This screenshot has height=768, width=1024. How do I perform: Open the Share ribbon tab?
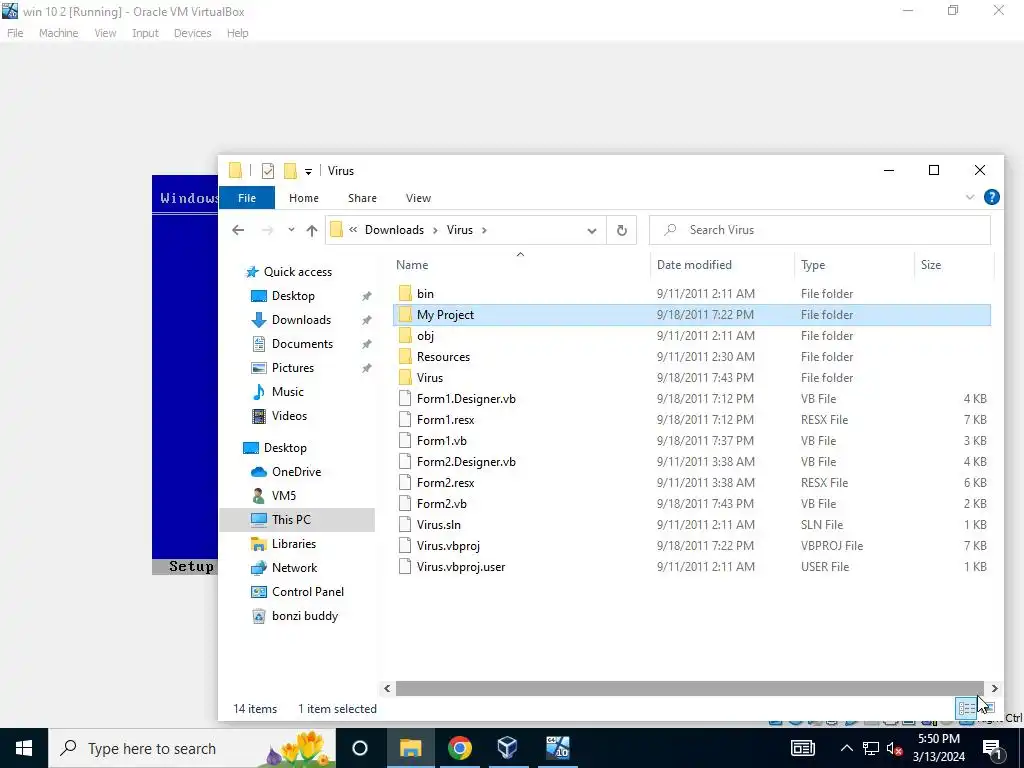click(x=362, y=198)
